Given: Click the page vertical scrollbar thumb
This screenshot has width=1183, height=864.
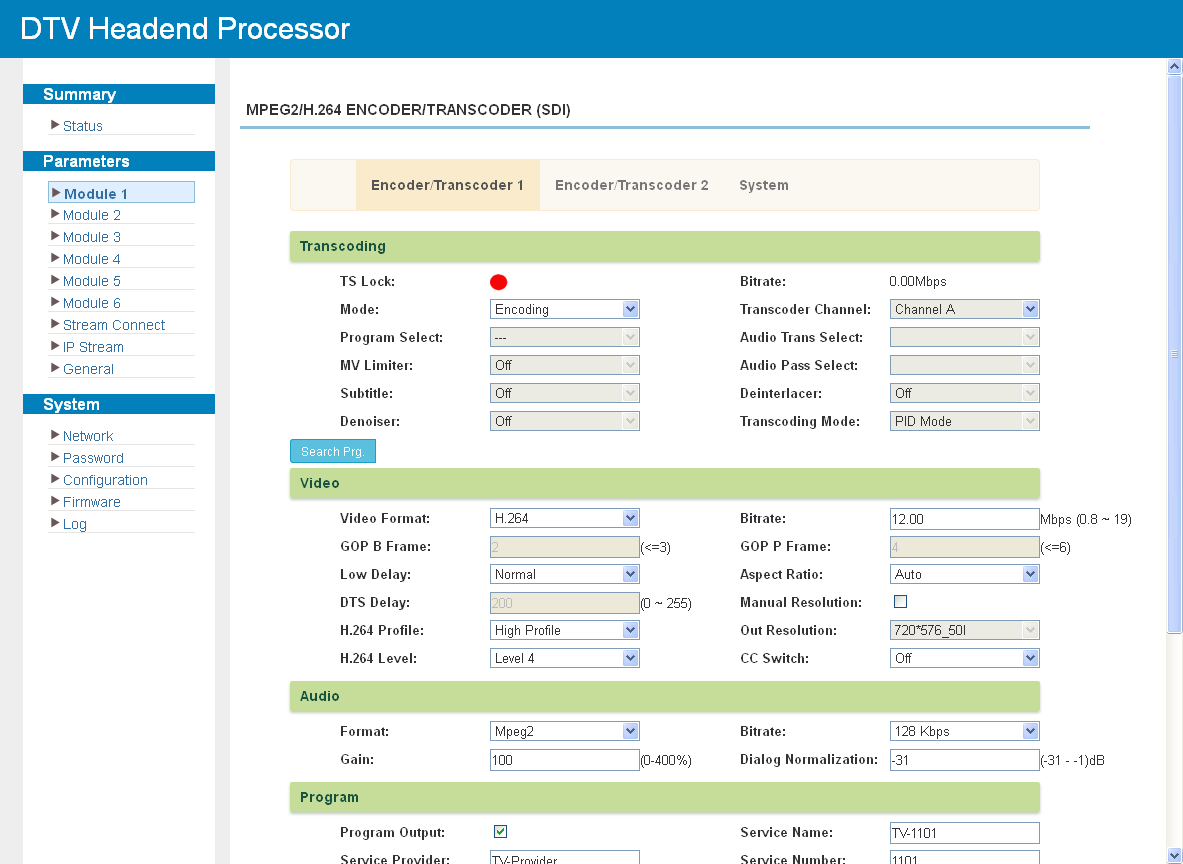Looking at the screenshot, I should tap(1174, 353).
